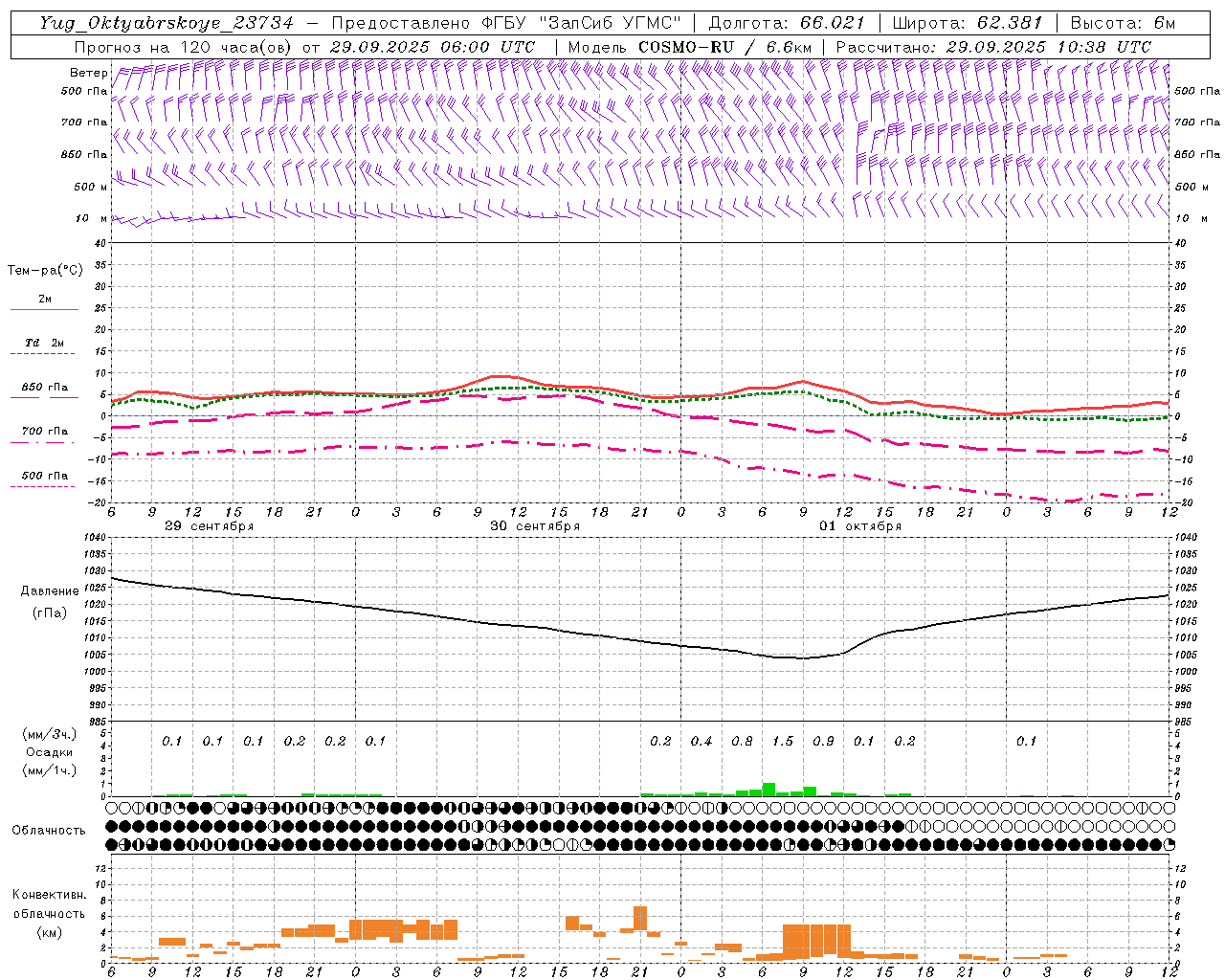The image size is (1225, 980).
Task: Click the date label 01 октября
Action: [x=860, y=526]
